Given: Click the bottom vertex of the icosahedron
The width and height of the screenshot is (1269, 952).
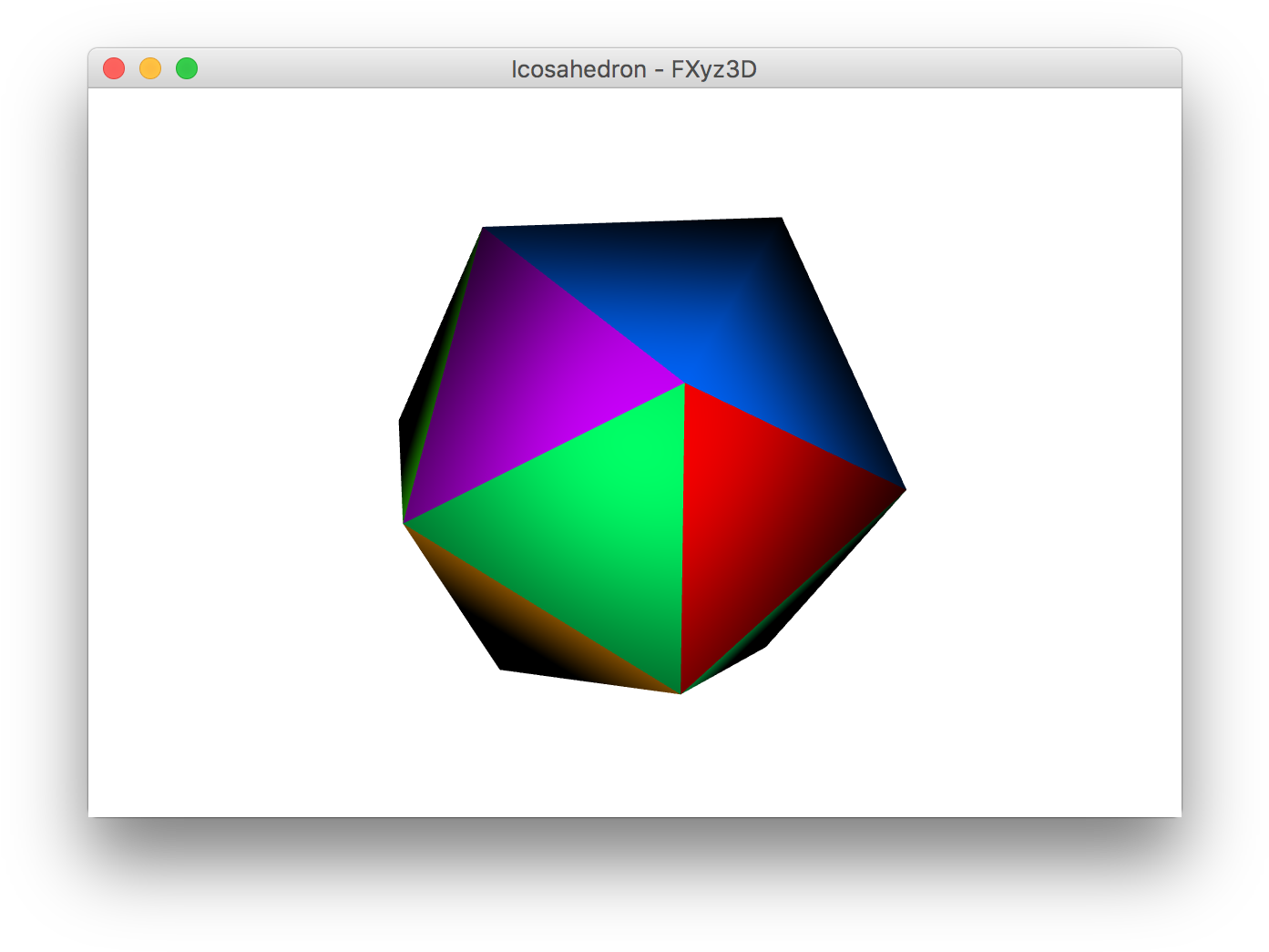Looking at the screenshot, I should [x=679, y=691].
